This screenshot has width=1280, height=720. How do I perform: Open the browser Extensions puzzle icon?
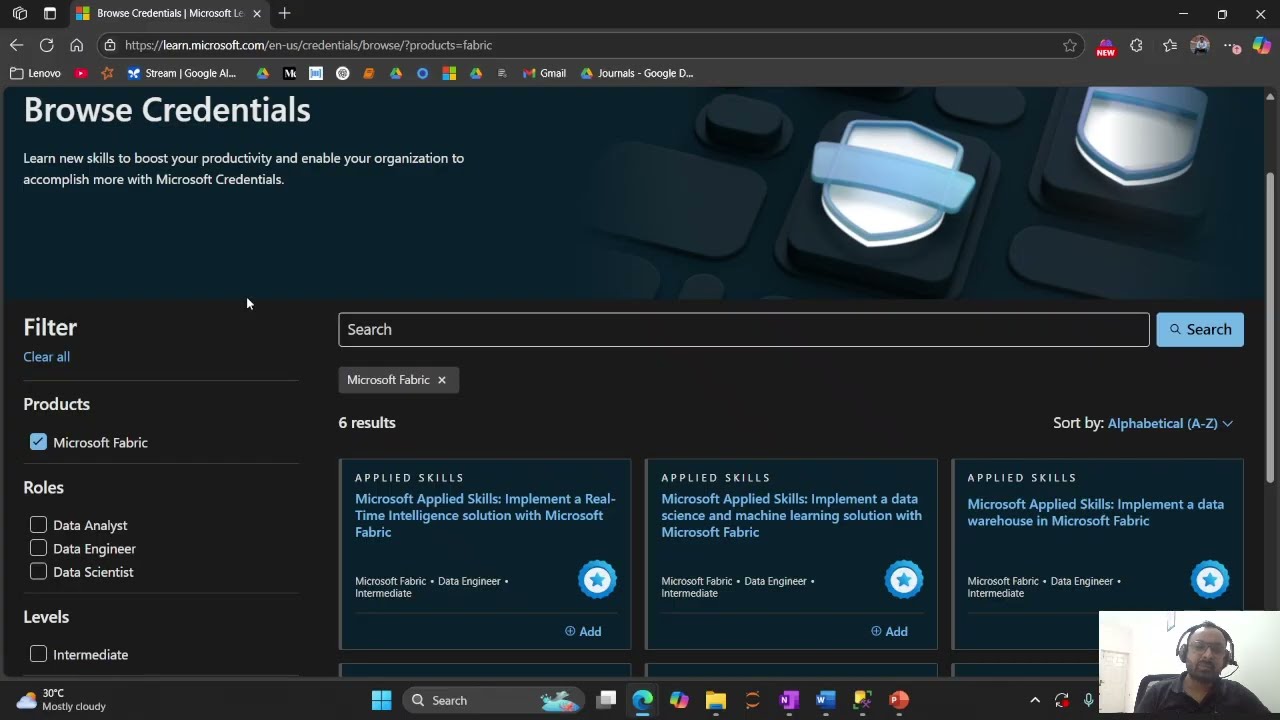(x=1136, y=45)
